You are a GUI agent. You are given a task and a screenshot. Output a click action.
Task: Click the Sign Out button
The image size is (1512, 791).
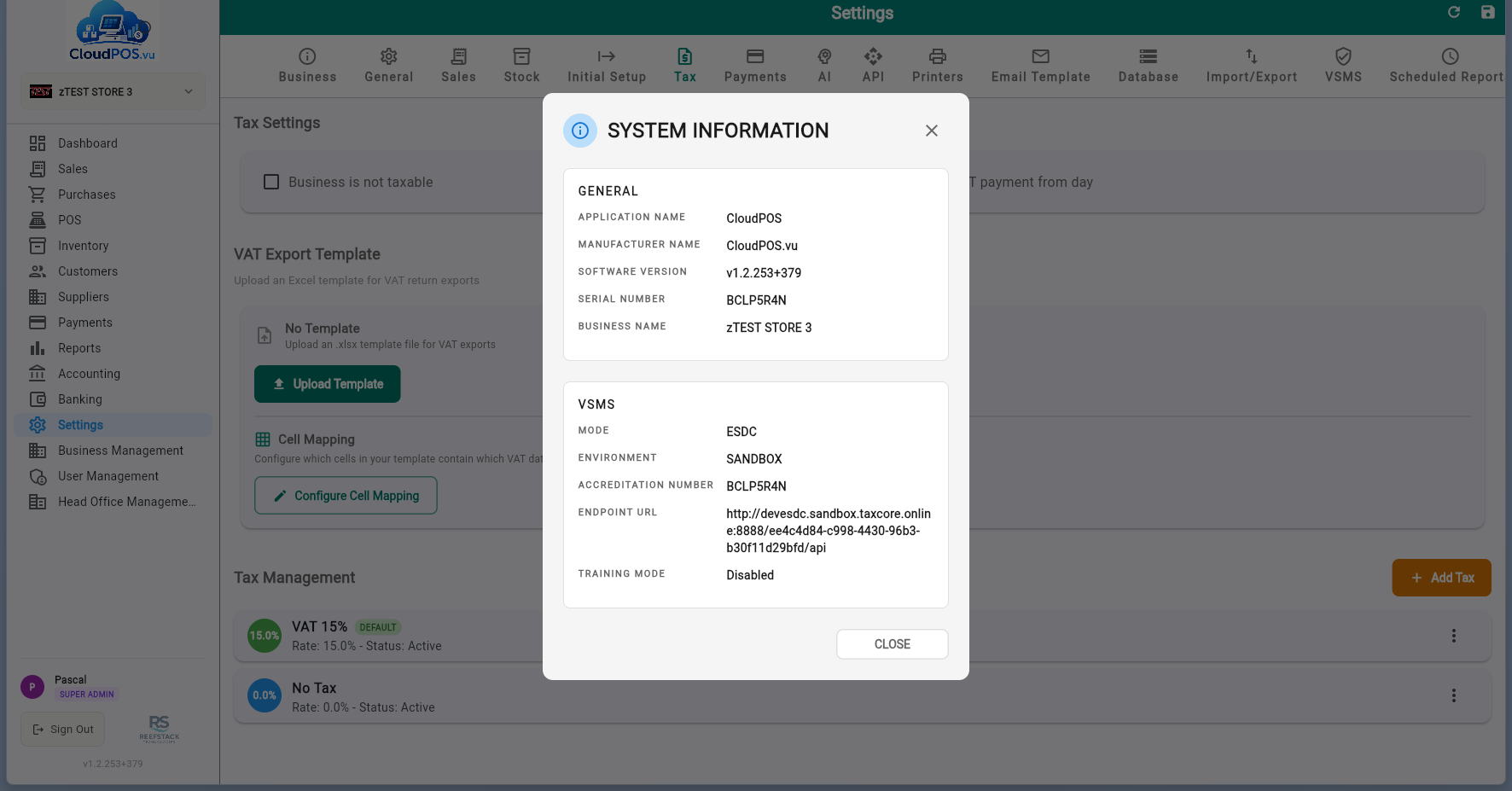(63, 730)
